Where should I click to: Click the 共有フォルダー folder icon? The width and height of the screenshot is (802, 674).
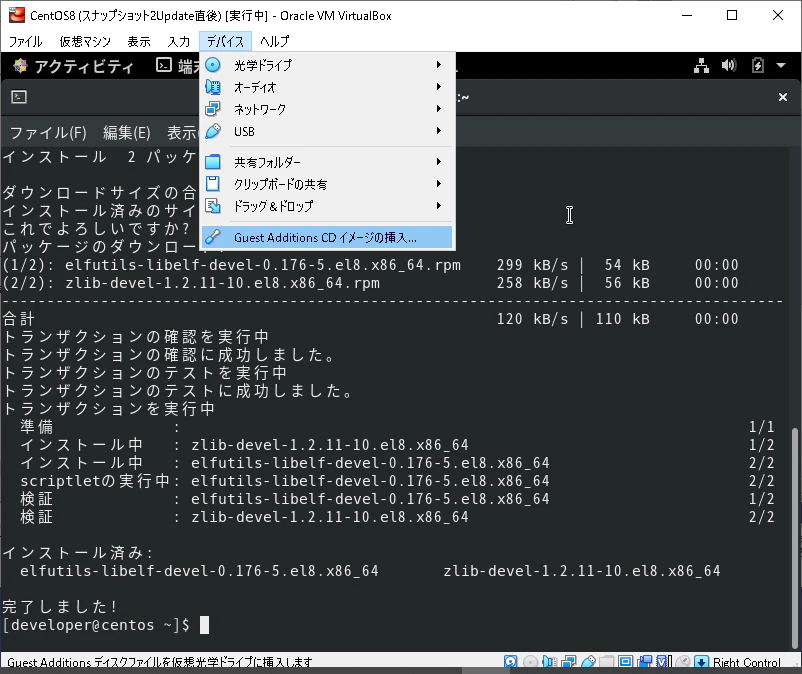pos(213,162)
